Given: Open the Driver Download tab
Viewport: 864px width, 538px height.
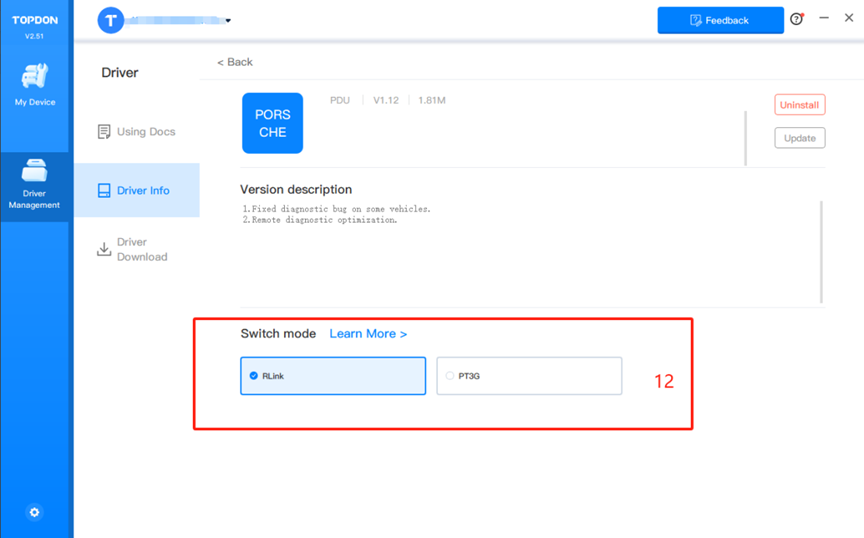Looking at the screenshot, I should [x=132, y=249].
